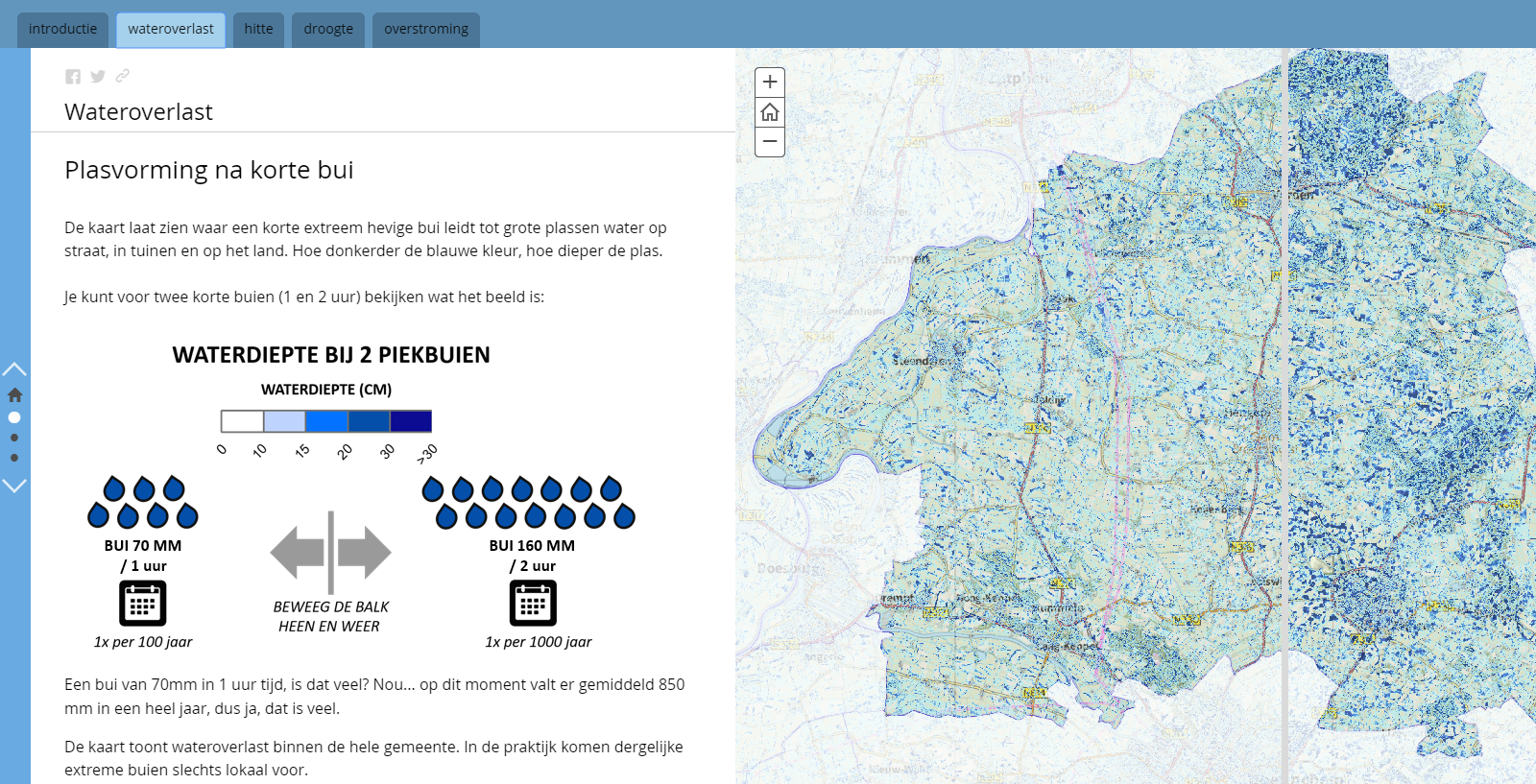
Task: Navigate to previous section with up chevron
Action: coord(14,369)
